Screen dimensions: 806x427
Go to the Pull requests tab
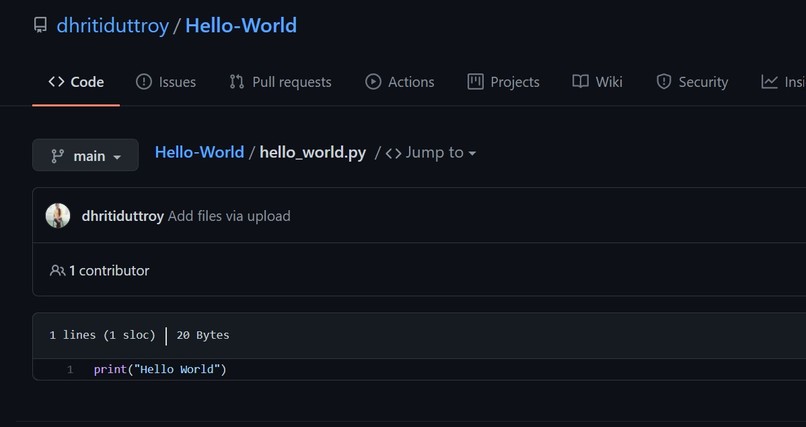[280, 82]
